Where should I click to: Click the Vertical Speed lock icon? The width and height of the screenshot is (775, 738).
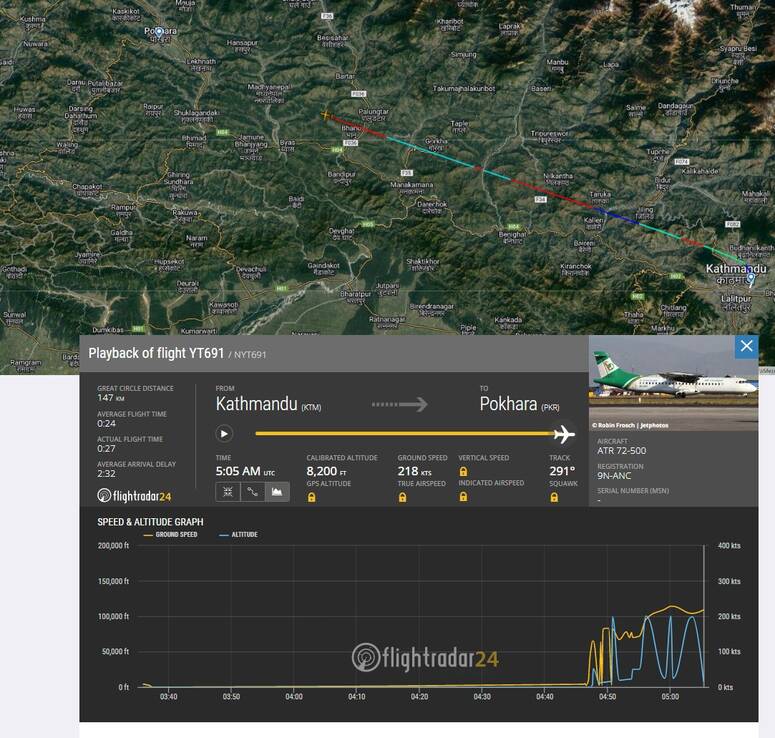coord(463,472)
